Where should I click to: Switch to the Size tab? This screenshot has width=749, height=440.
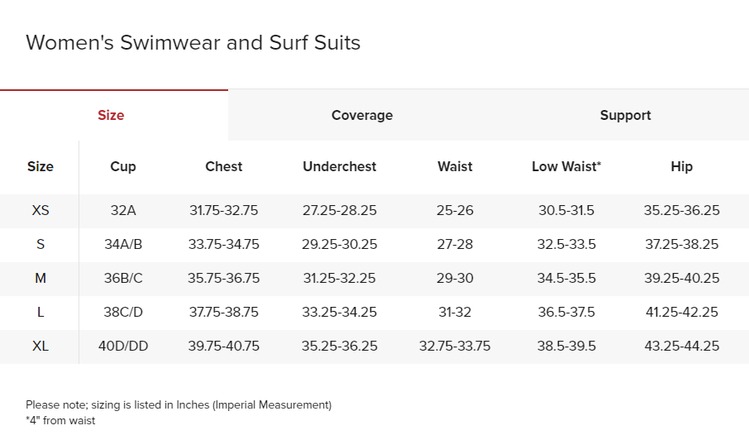tap(111, 115)
